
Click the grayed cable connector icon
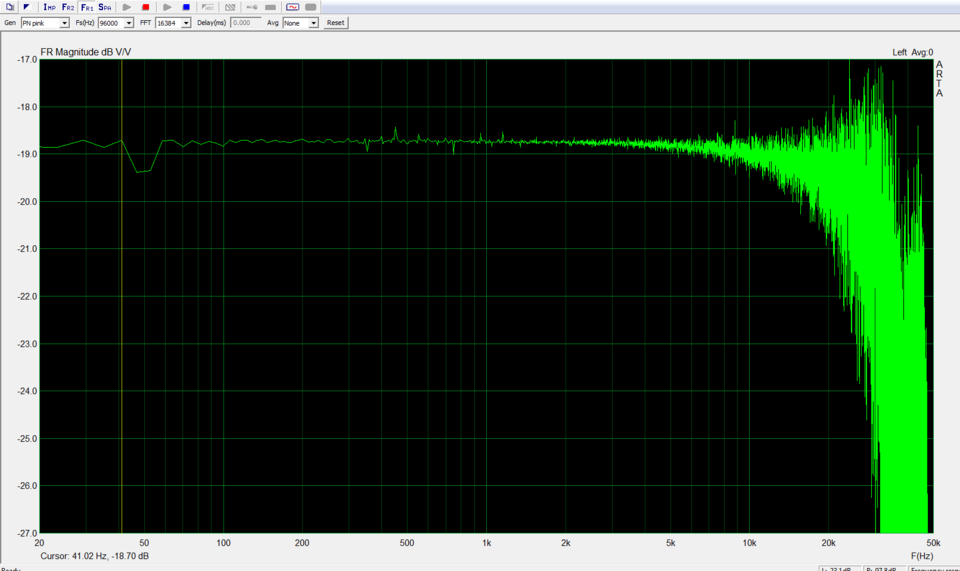point(252,7)
